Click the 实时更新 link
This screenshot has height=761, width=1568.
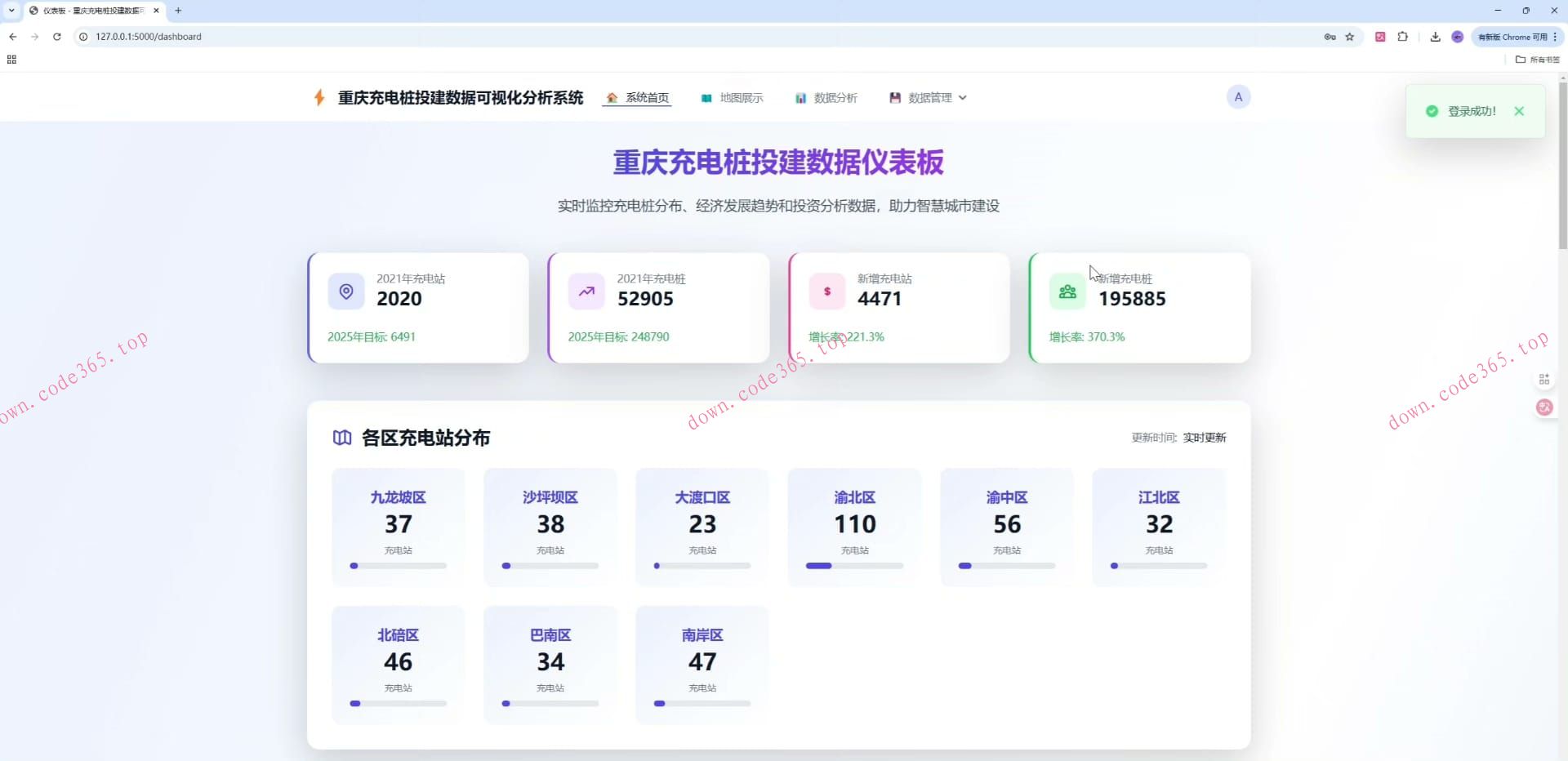point(1205,437)
